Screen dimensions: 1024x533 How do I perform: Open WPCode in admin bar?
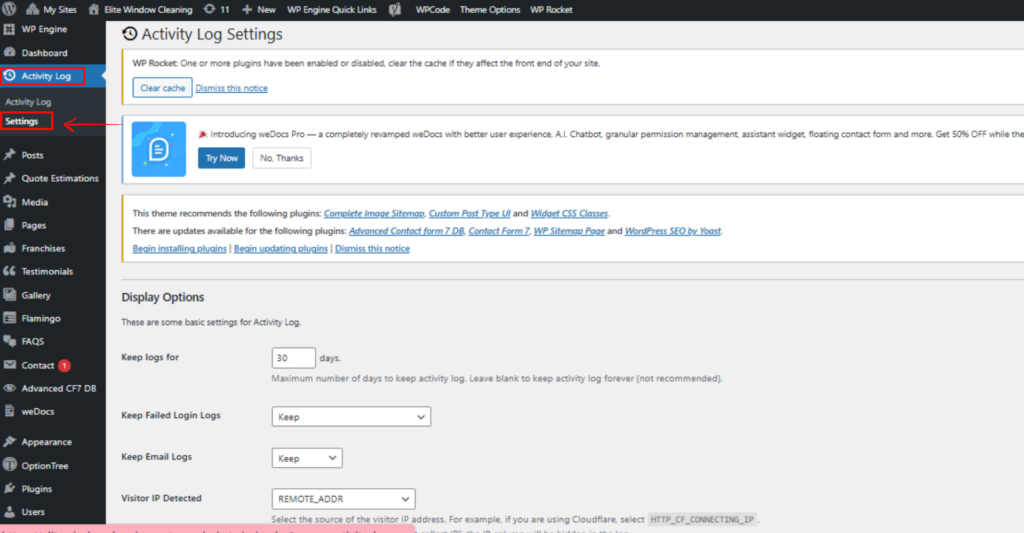[432, 10]
